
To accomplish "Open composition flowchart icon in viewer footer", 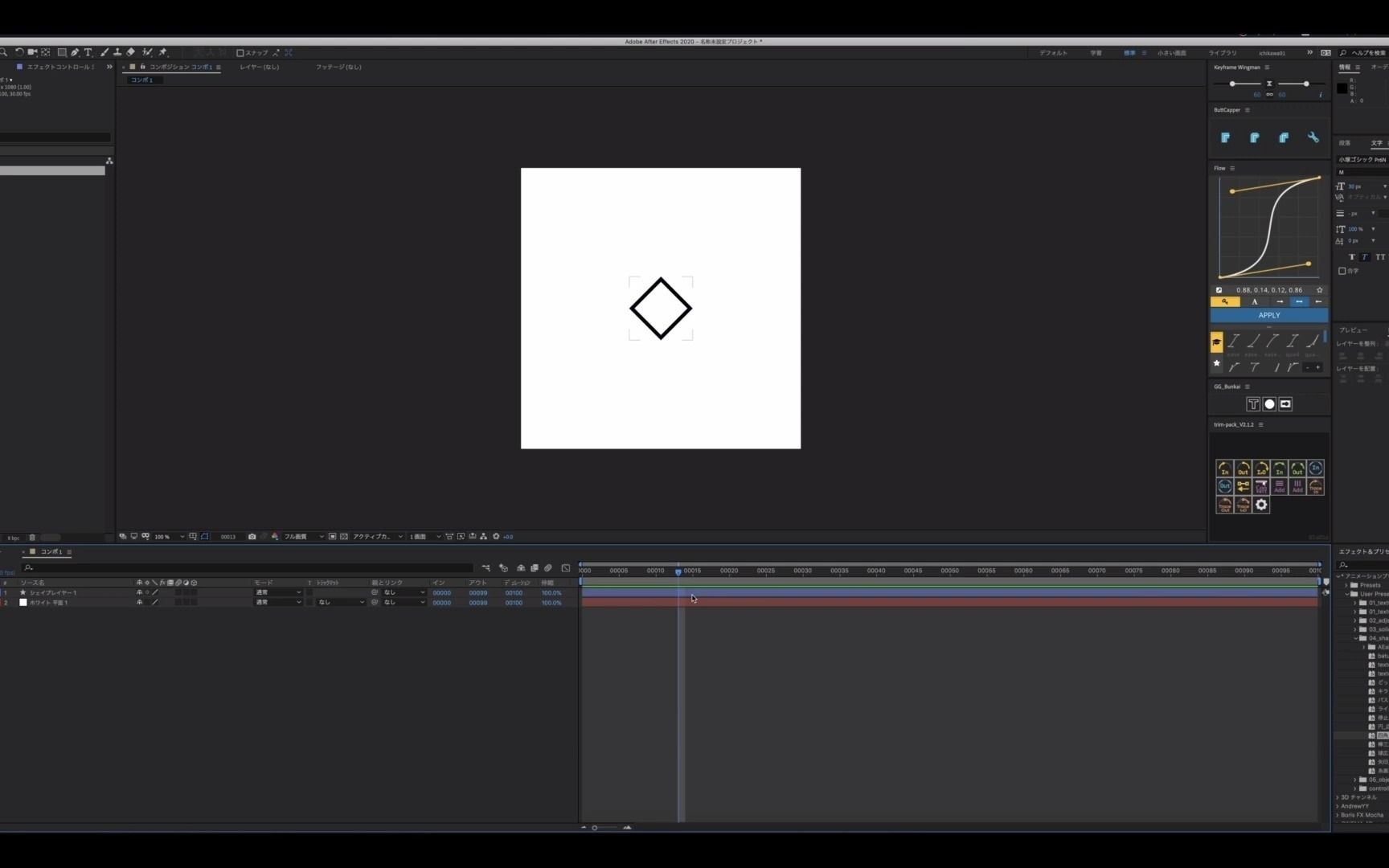I will (x=483, y=537).
